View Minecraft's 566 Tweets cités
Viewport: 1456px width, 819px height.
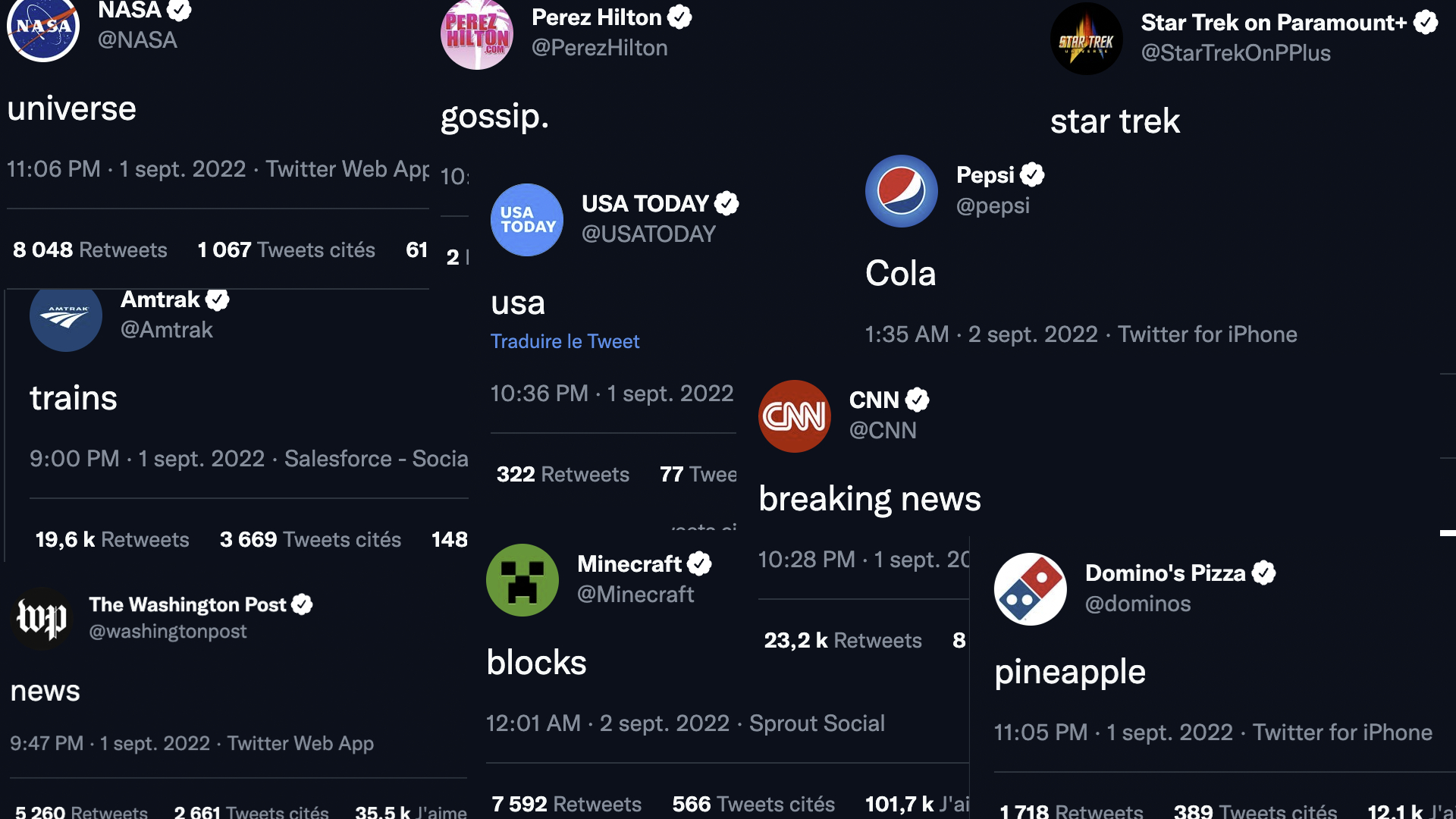[x=754, y=804]
